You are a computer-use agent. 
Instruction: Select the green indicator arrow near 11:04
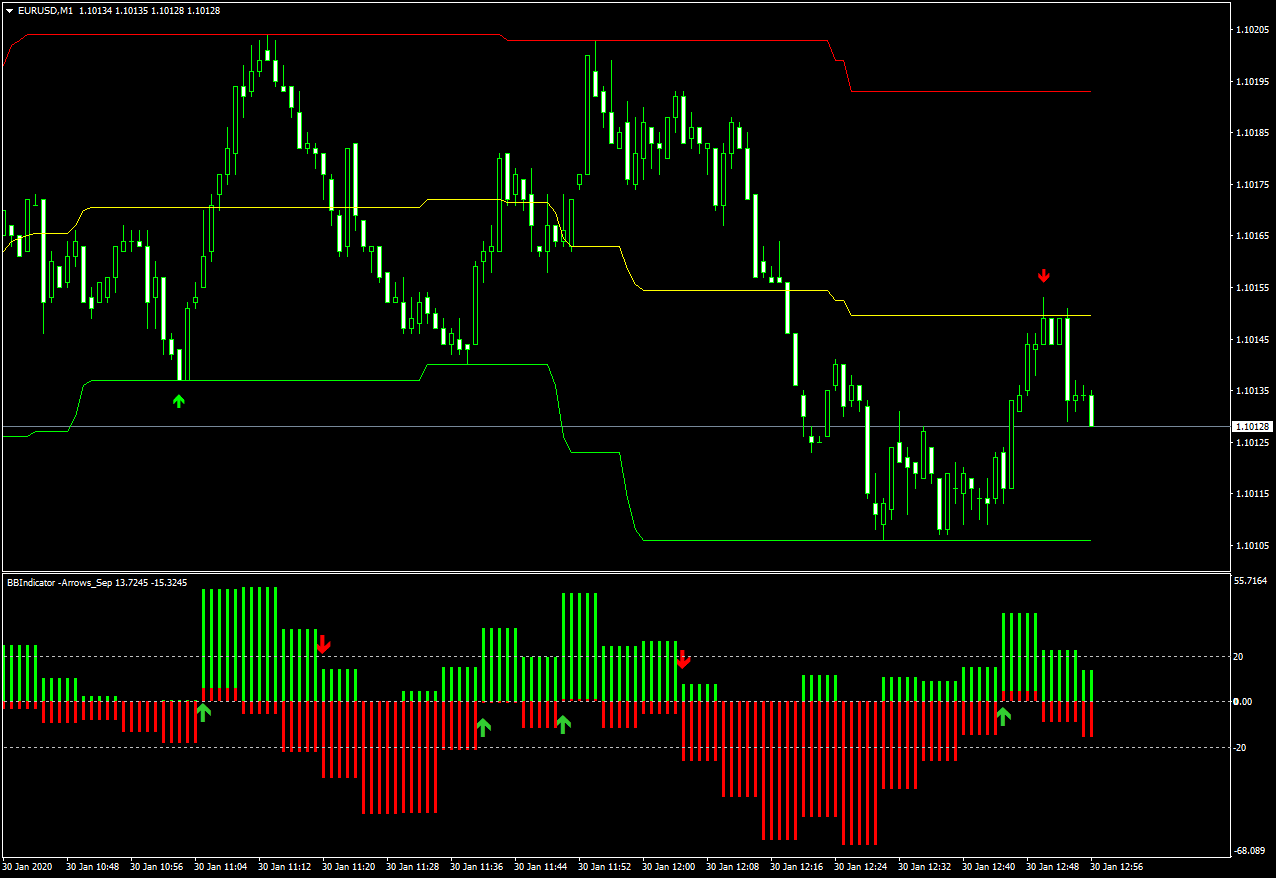coord(204,711)
